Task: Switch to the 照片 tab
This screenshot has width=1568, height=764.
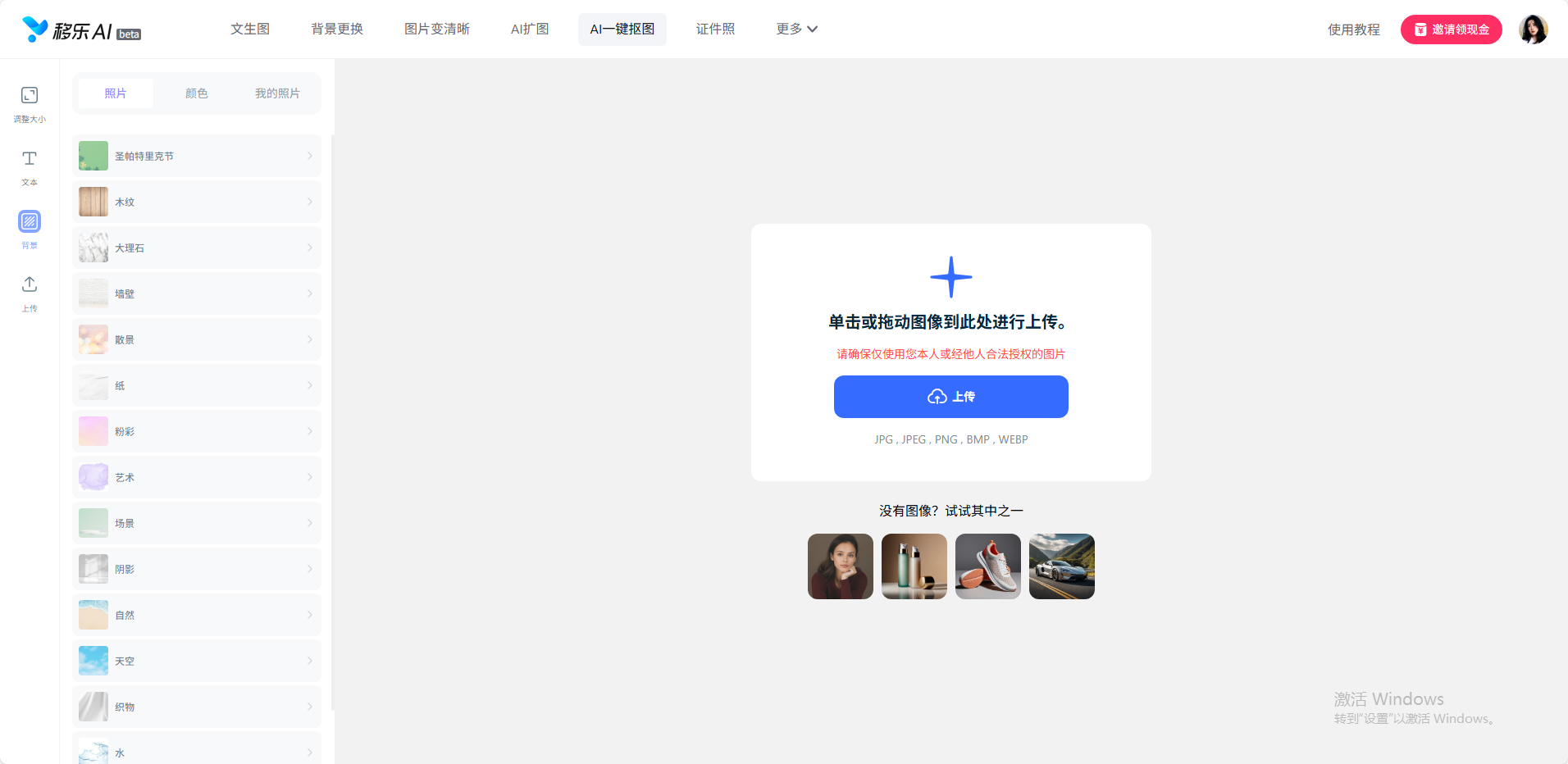Action: (116, 93)
